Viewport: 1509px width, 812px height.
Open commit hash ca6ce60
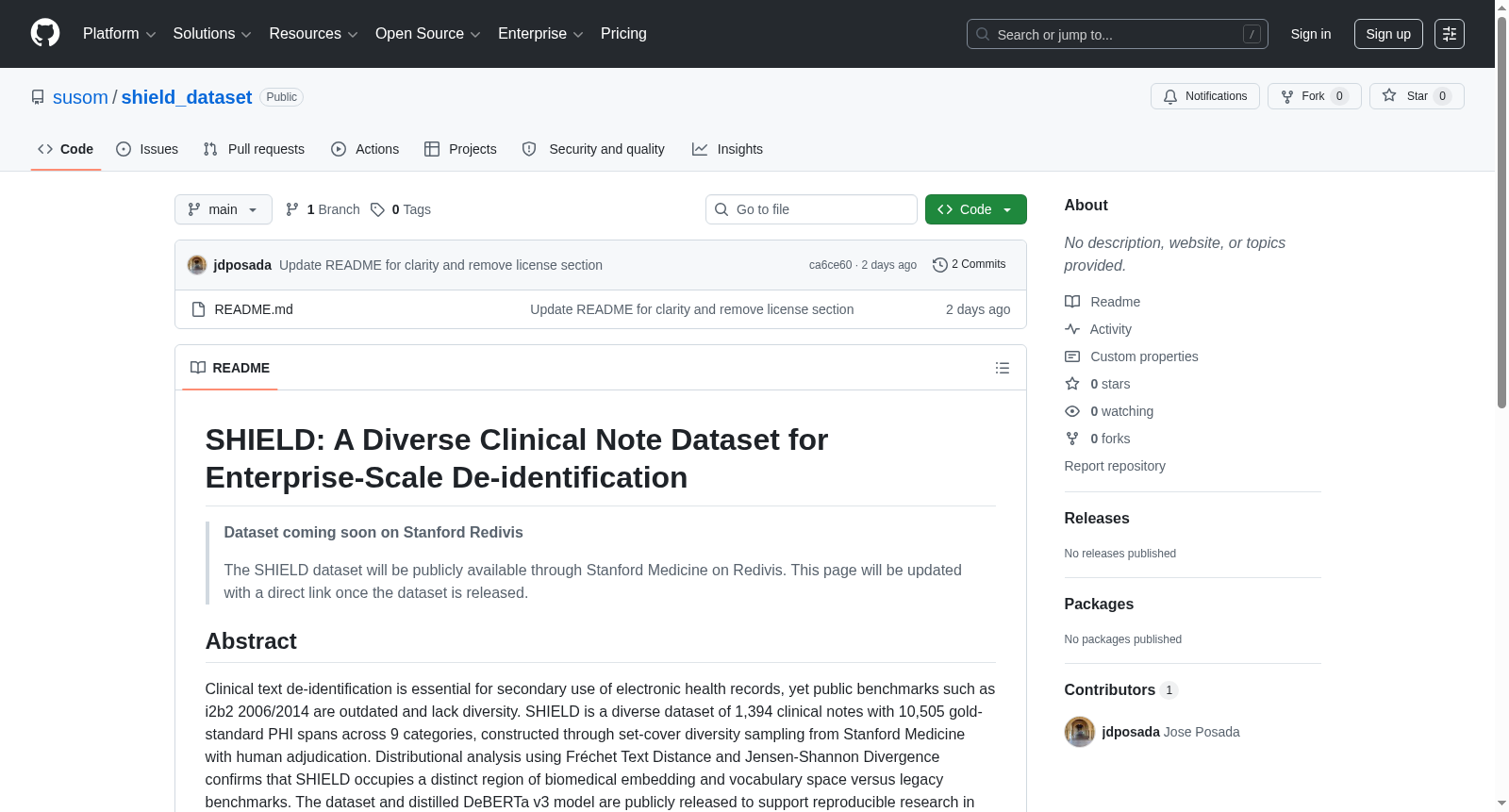coord(830,265)
